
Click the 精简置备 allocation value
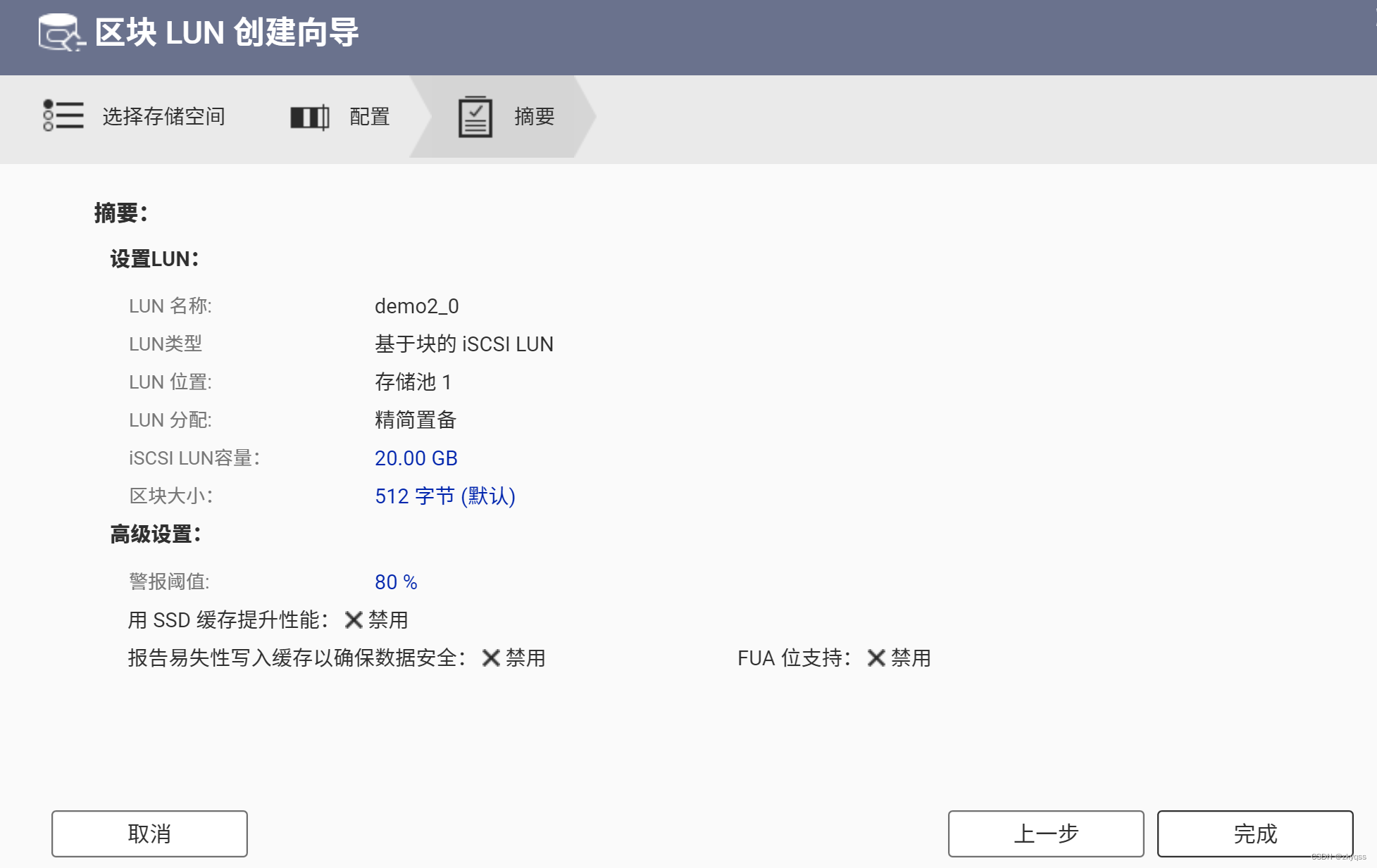[x=415, y=420]
